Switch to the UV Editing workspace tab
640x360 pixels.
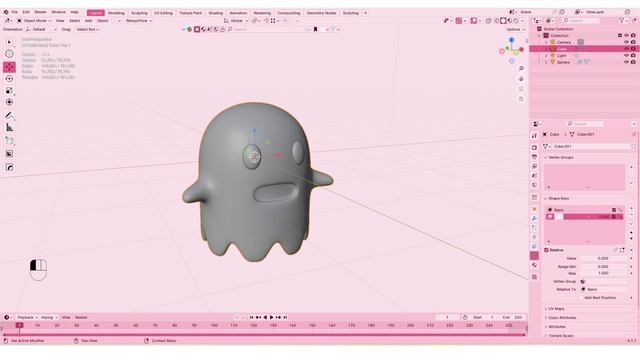[163, 13]
